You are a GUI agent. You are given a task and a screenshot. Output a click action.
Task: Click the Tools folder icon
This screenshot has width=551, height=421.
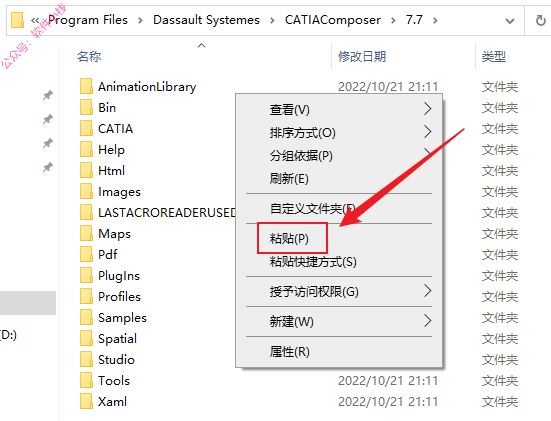click(x=86, y=380)
